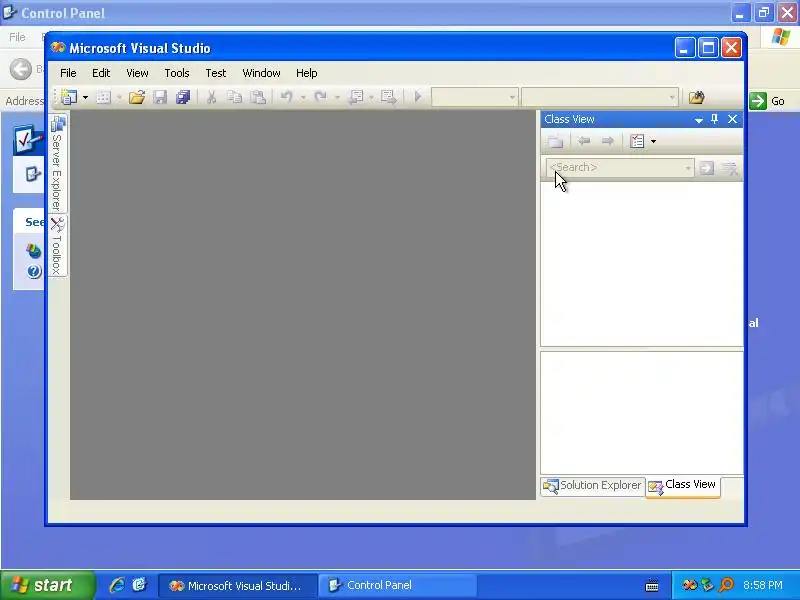This screenshot has width=800, height=600.
Task: Expand the Server Explorer side tab
Action: pyautogui.click(x=58, y=163)
